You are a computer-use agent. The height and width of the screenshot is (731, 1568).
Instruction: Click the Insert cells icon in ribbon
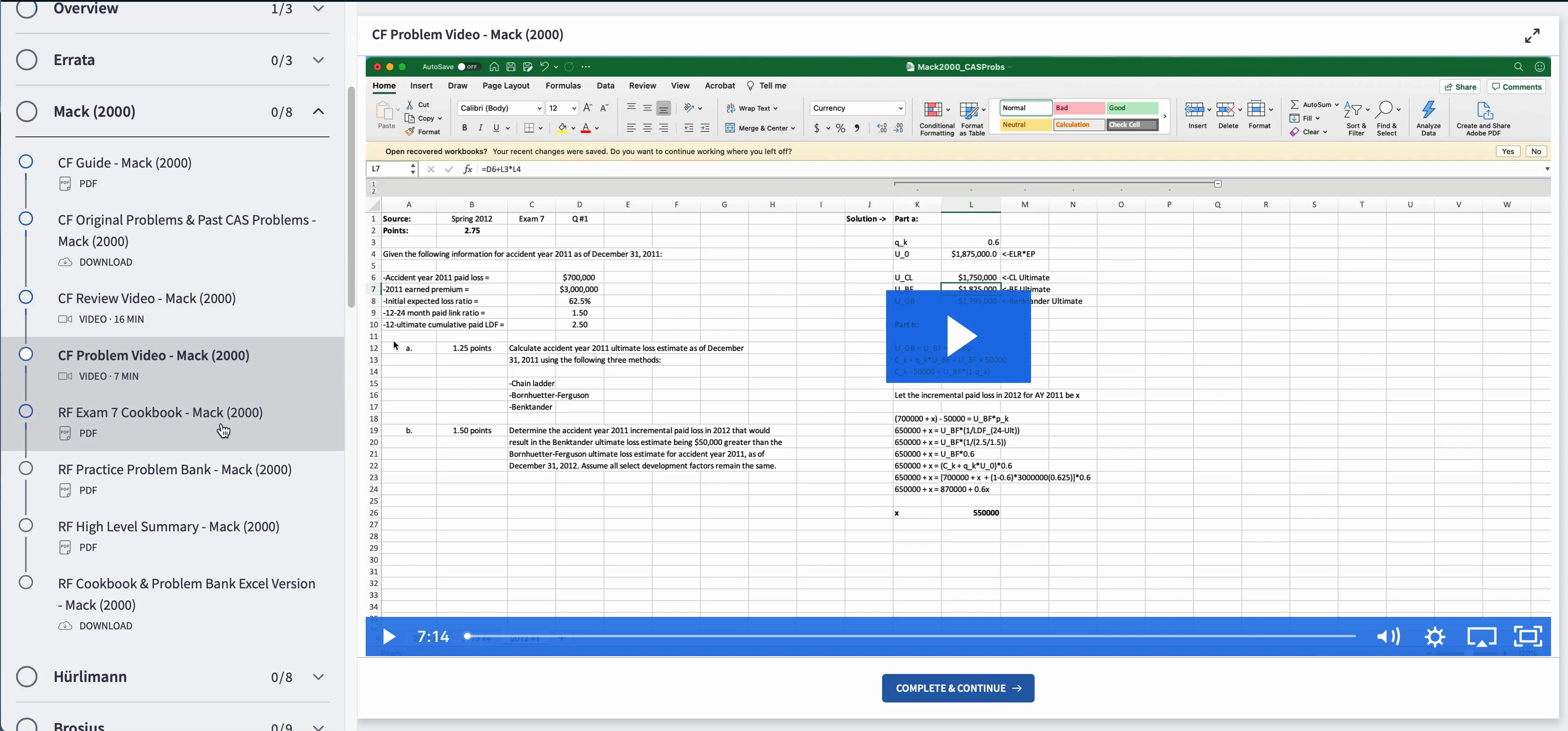pyautogui.click(x=1194, y=110)
